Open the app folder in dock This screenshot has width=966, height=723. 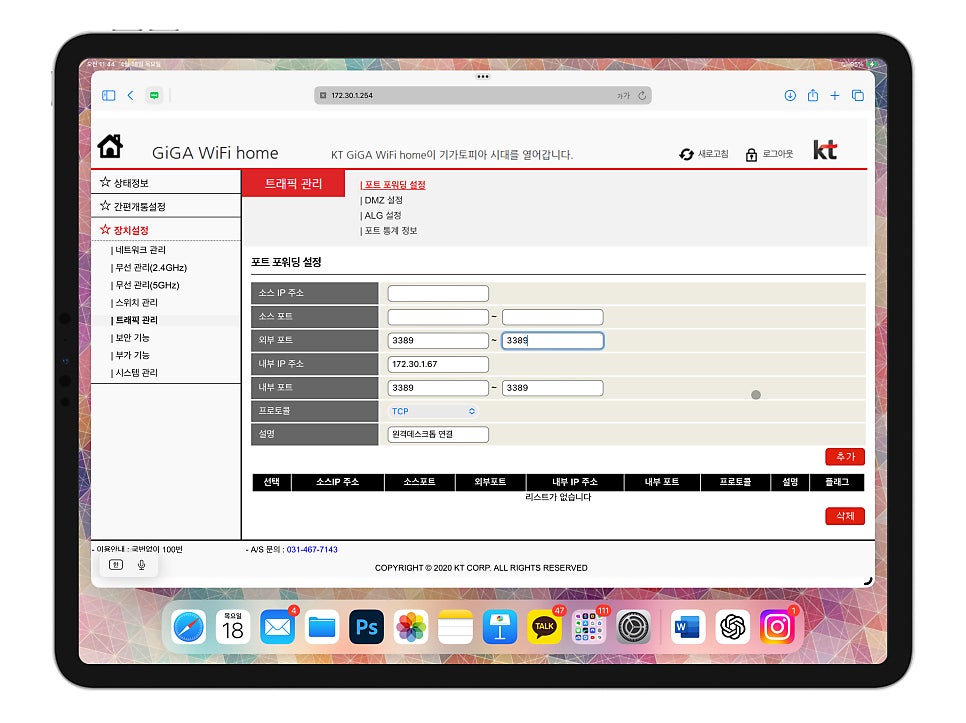tap(589, 628)
